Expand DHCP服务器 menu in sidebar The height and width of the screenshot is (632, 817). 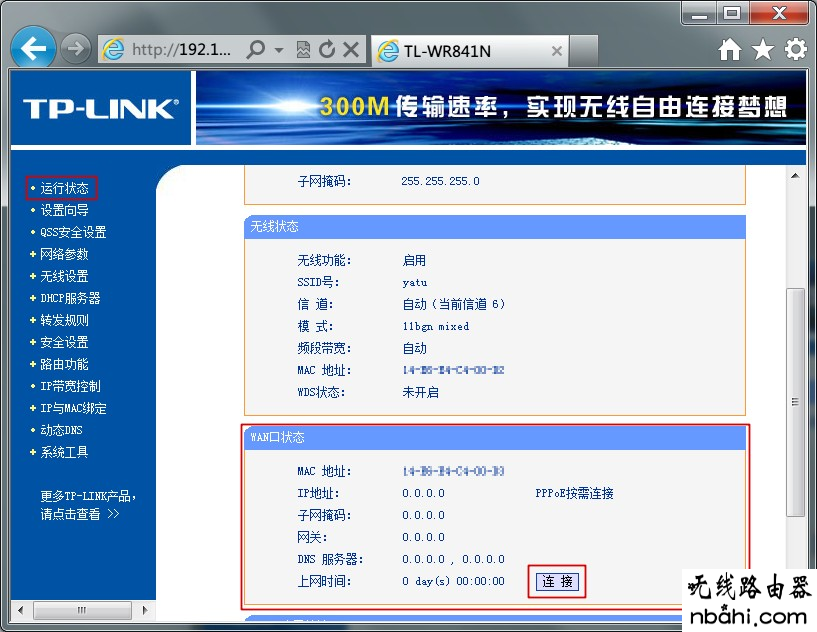[x=70, y=298]
